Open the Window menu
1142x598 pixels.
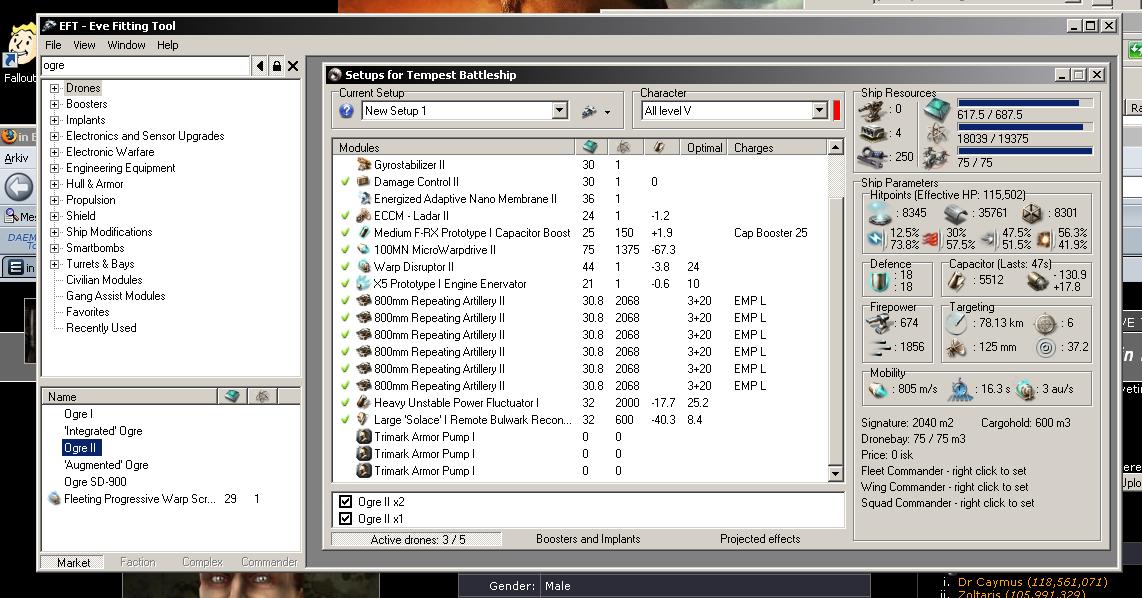(127, 45)
